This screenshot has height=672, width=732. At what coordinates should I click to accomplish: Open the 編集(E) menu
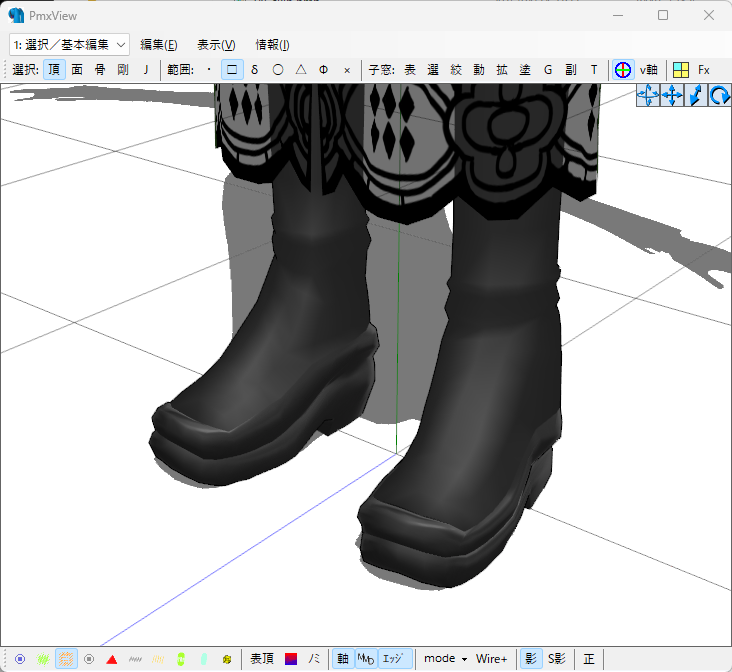pyautogui.click(x=158, y=44)
